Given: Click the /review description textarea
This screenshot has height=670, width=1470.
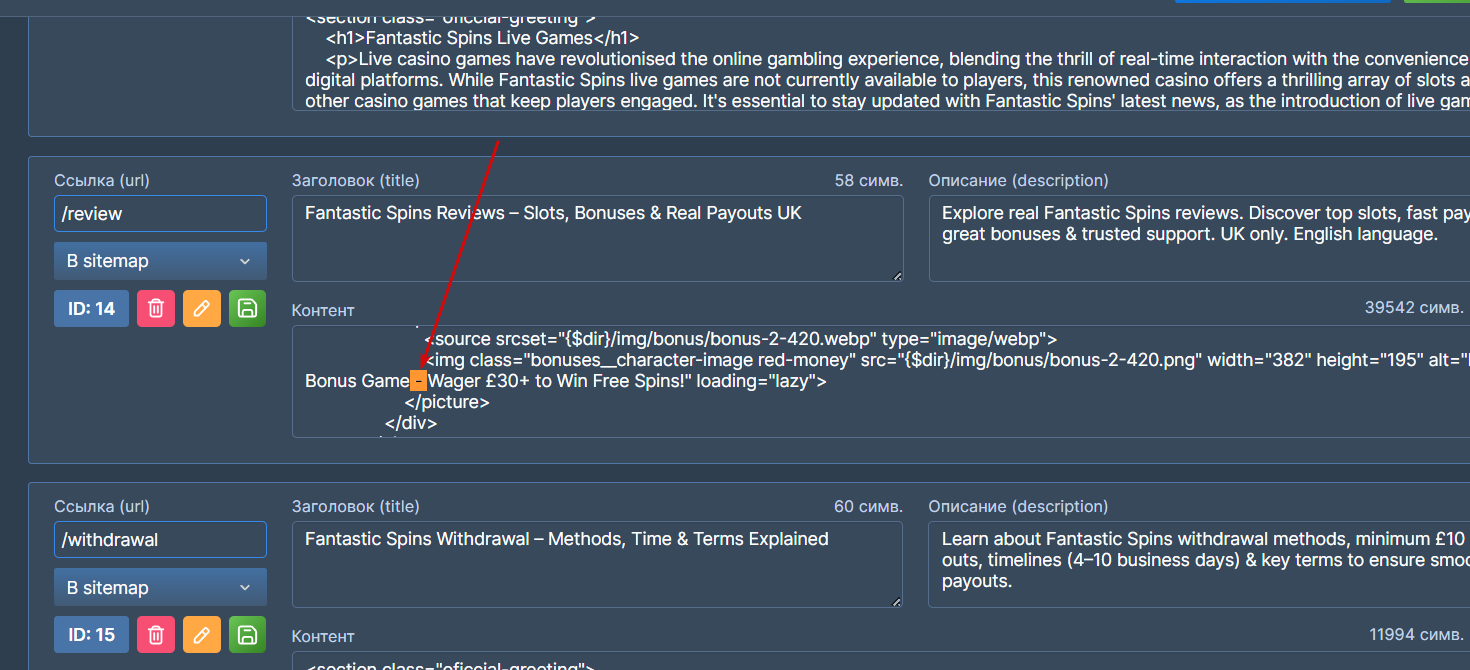Looking at the screenshot, I should [x=1199, y=238].
